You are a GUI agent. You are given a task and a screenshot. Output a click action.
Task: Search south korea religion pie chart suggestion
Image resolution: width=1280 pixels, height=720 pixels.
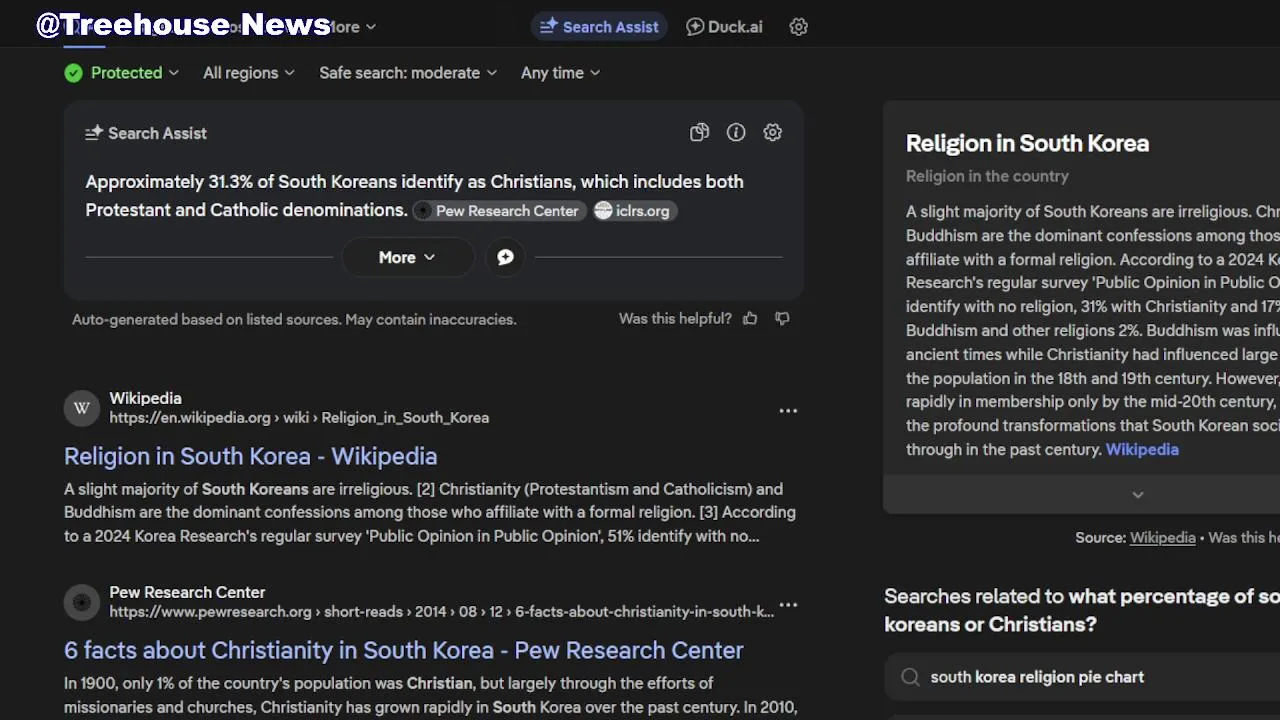tap(1082, 677)
